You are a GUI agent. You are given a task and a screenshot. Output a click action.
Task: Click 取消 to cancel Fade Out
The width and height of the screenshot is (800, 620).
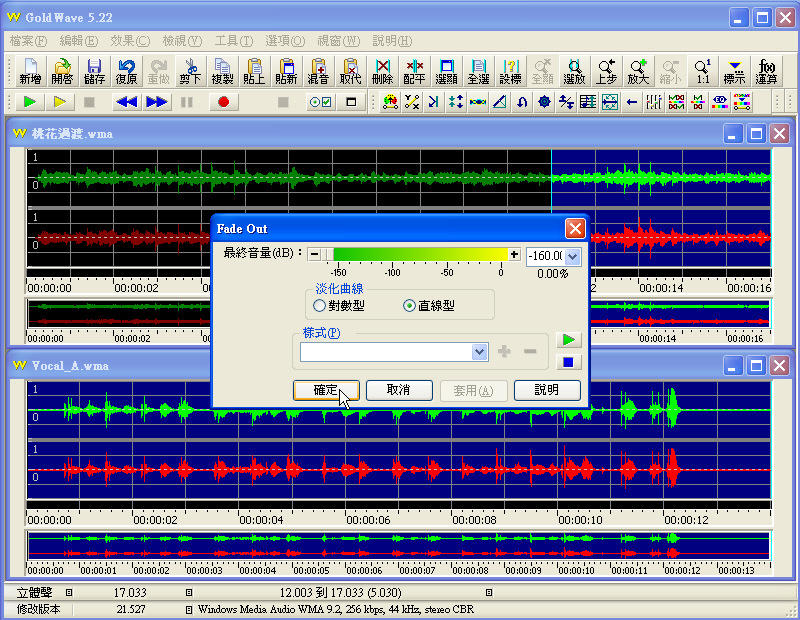click(x=399, y=390)
